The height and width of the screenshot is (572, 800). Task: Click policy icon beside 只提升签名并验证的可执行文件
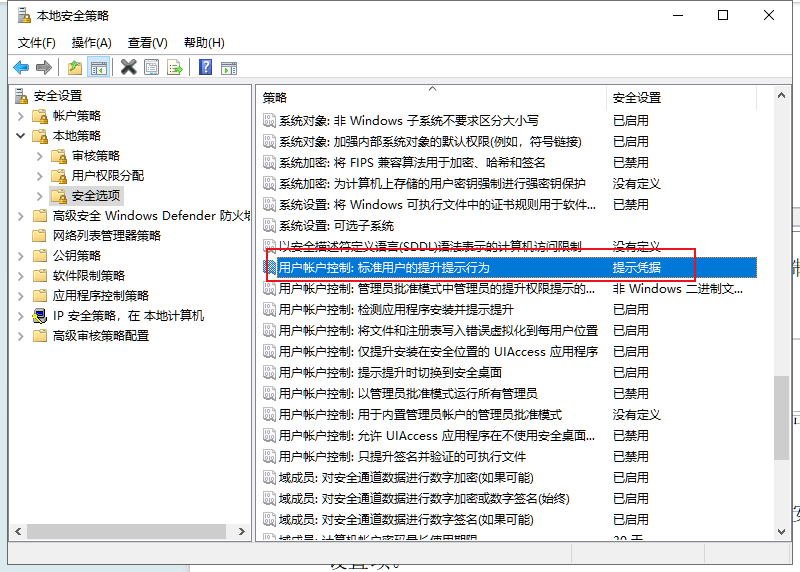[269, 456]
